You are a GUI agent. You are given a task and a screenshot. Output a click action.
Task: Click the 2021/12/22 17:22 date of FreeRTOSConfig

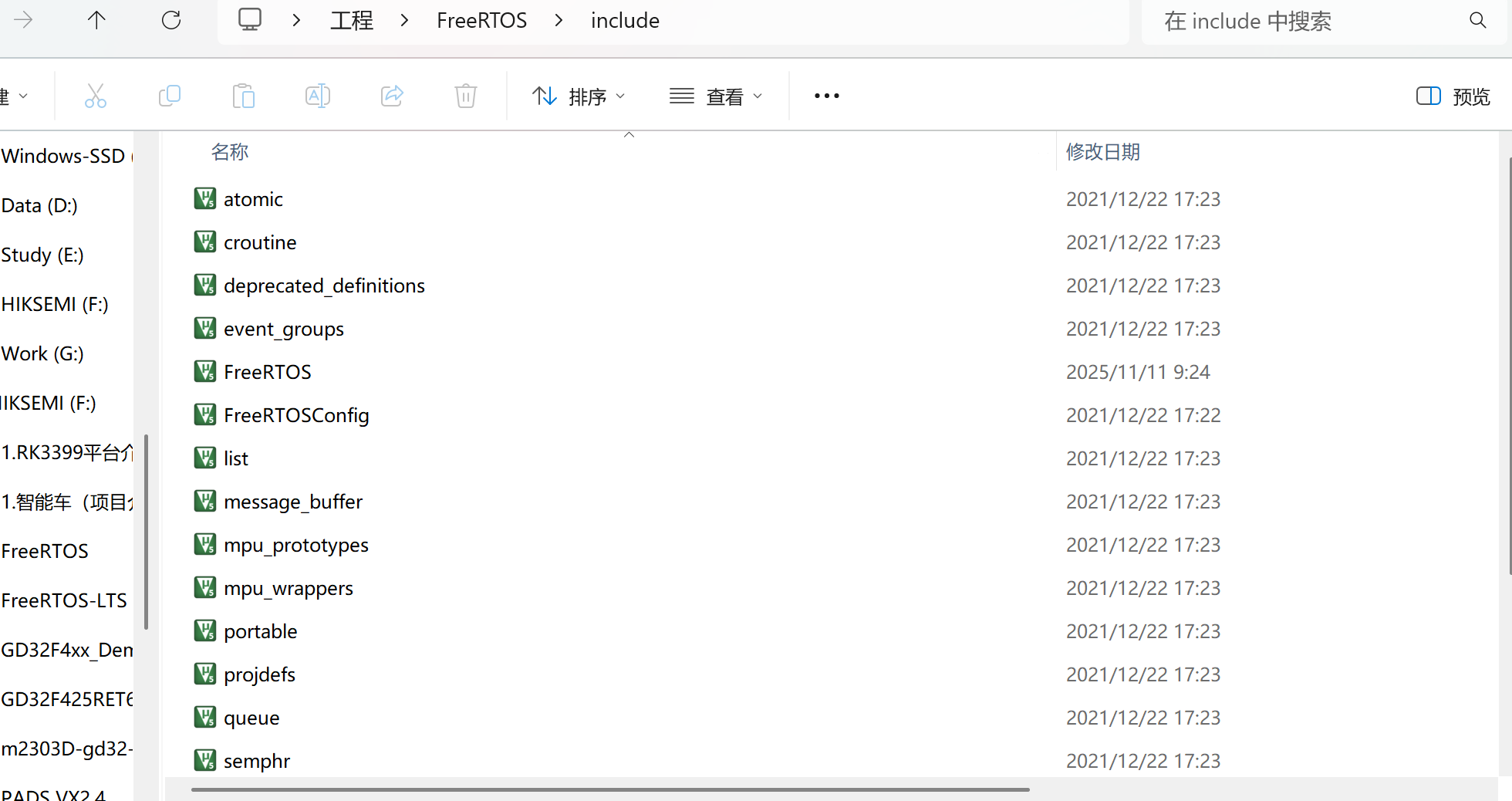[x=1143, y=415]
